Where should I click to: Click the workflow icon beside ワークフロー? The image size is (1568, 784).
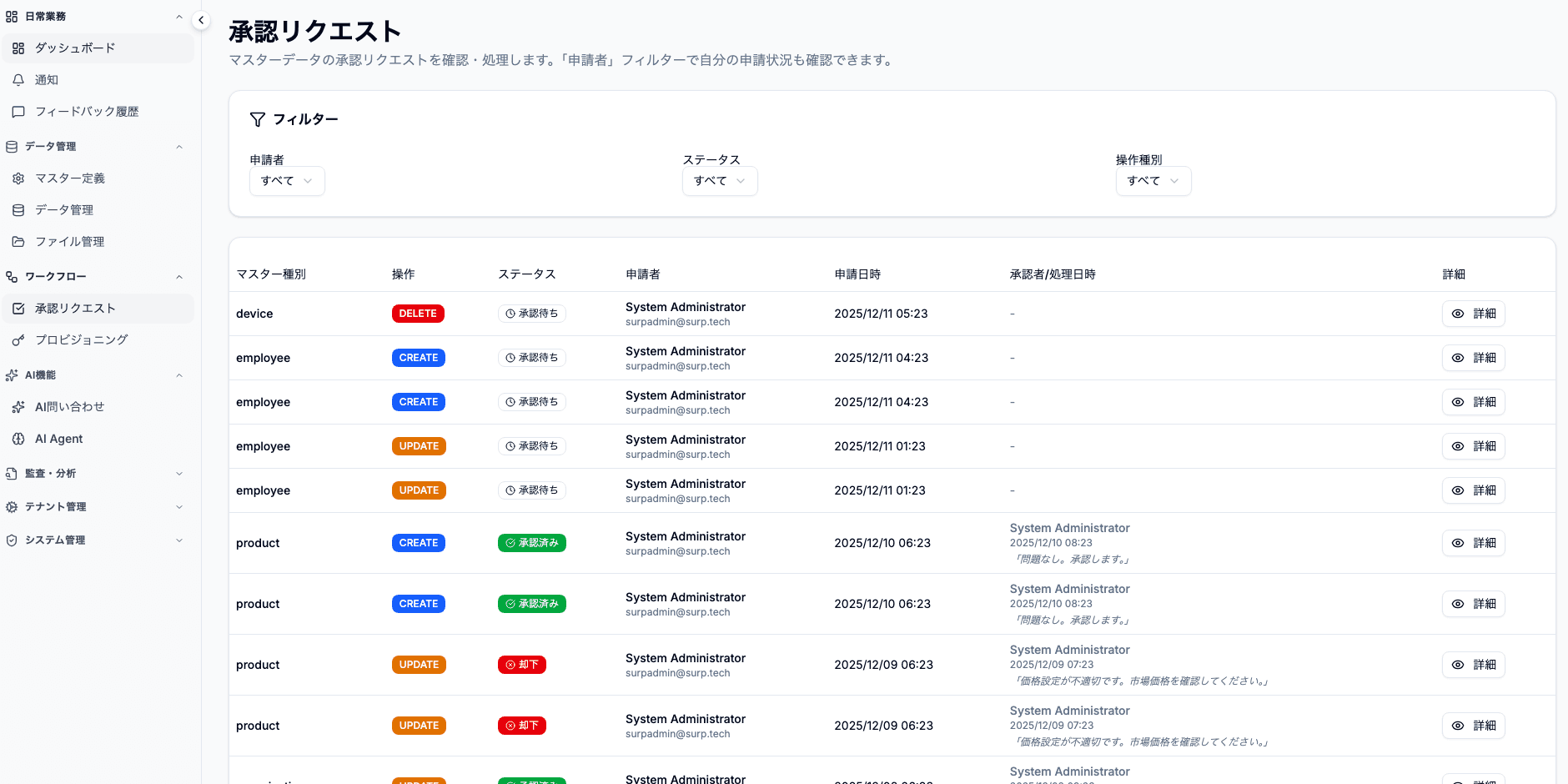[12, 277]
